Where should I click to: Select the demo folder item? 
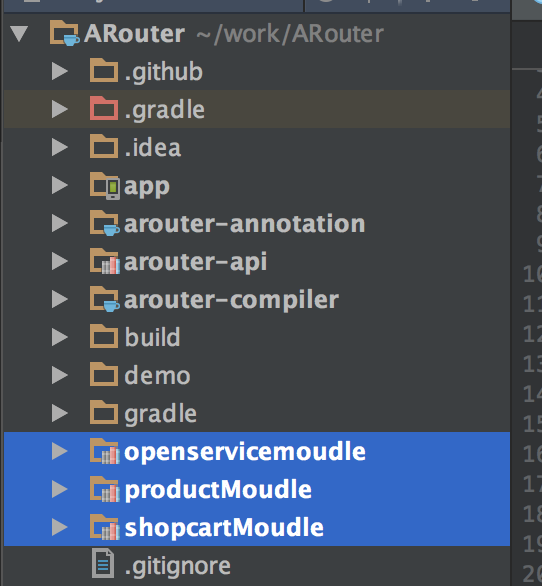[x=257, y=375]
